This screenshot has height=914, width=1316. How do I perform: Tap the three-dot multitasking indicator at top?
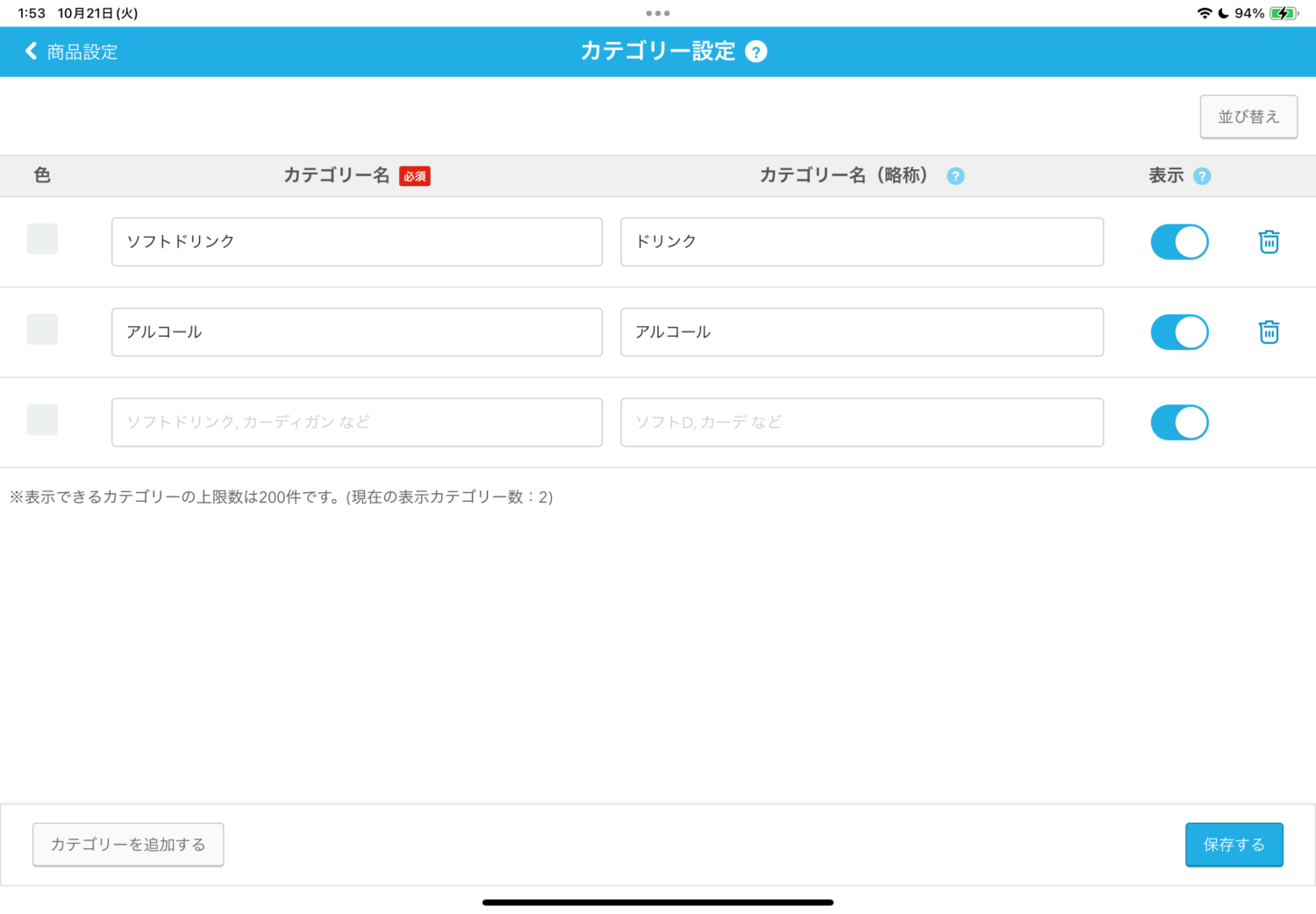coord(657,13)
